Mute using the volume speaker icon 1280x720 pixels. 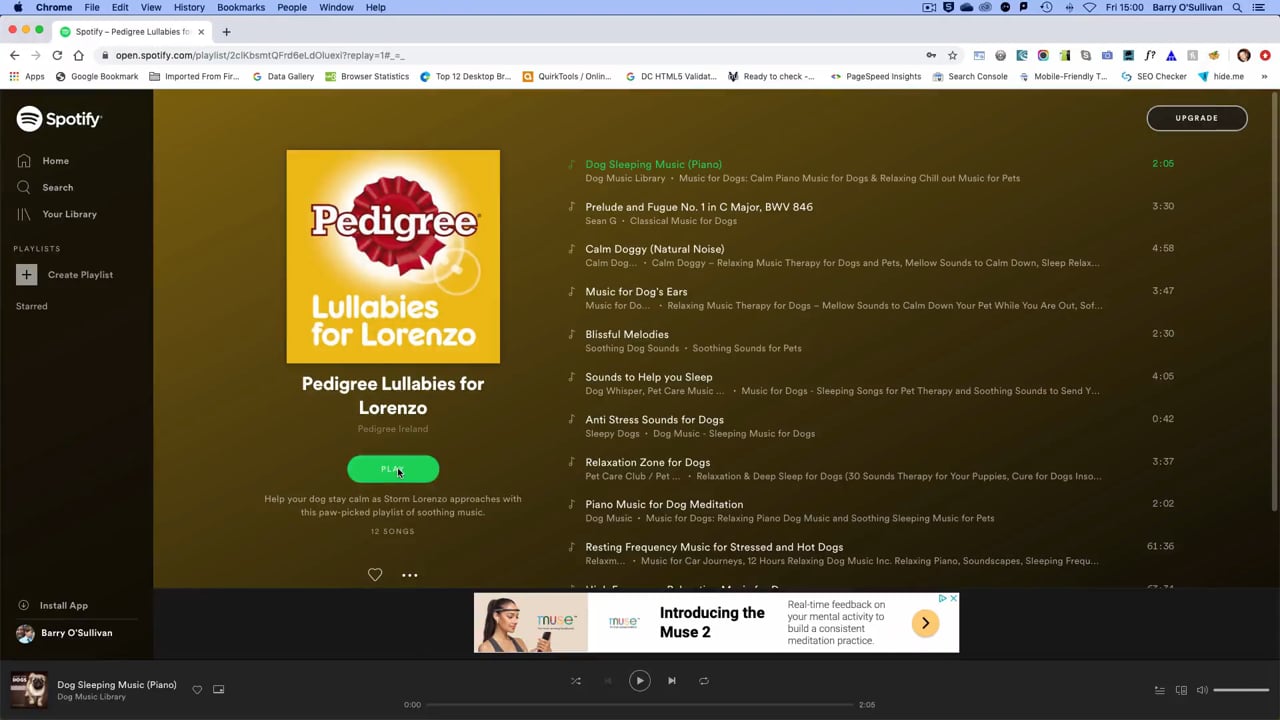(x=1202, y=690)
